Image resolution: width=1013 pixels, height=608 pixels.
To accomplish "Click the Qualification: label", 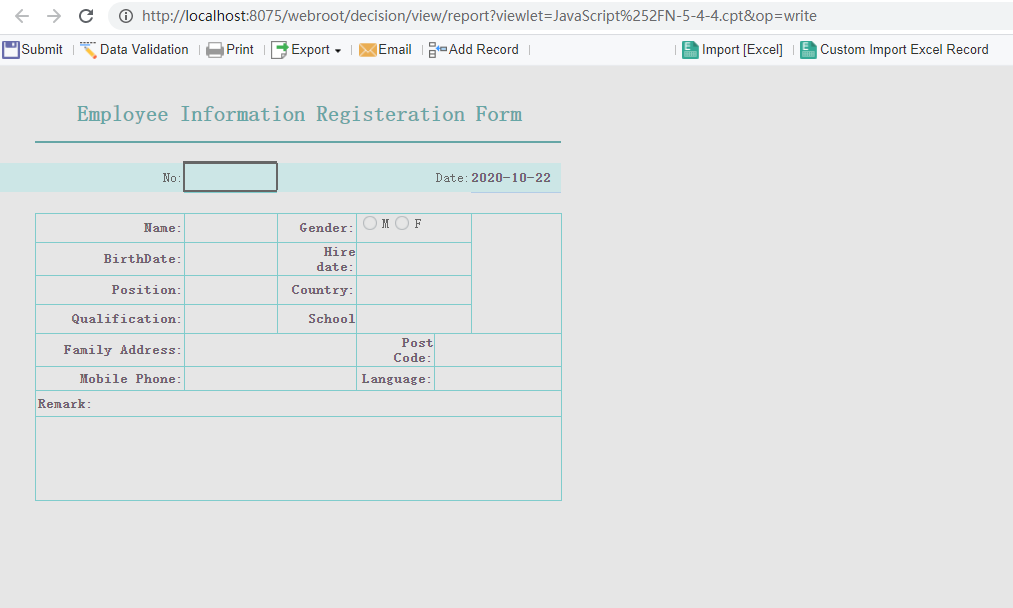I will coord(127,319).
